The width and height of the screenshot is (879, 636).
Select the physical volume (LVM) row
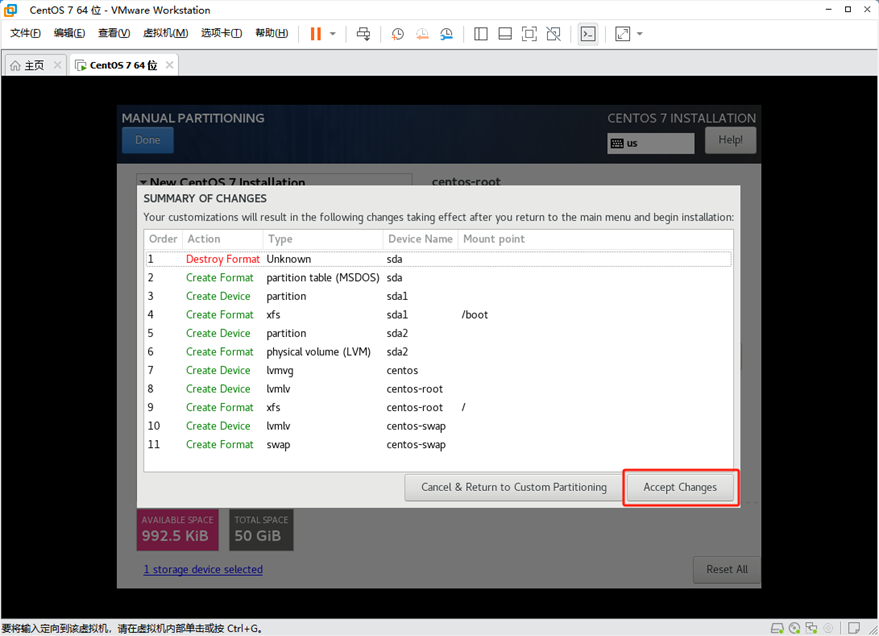(x=438, y=352)
